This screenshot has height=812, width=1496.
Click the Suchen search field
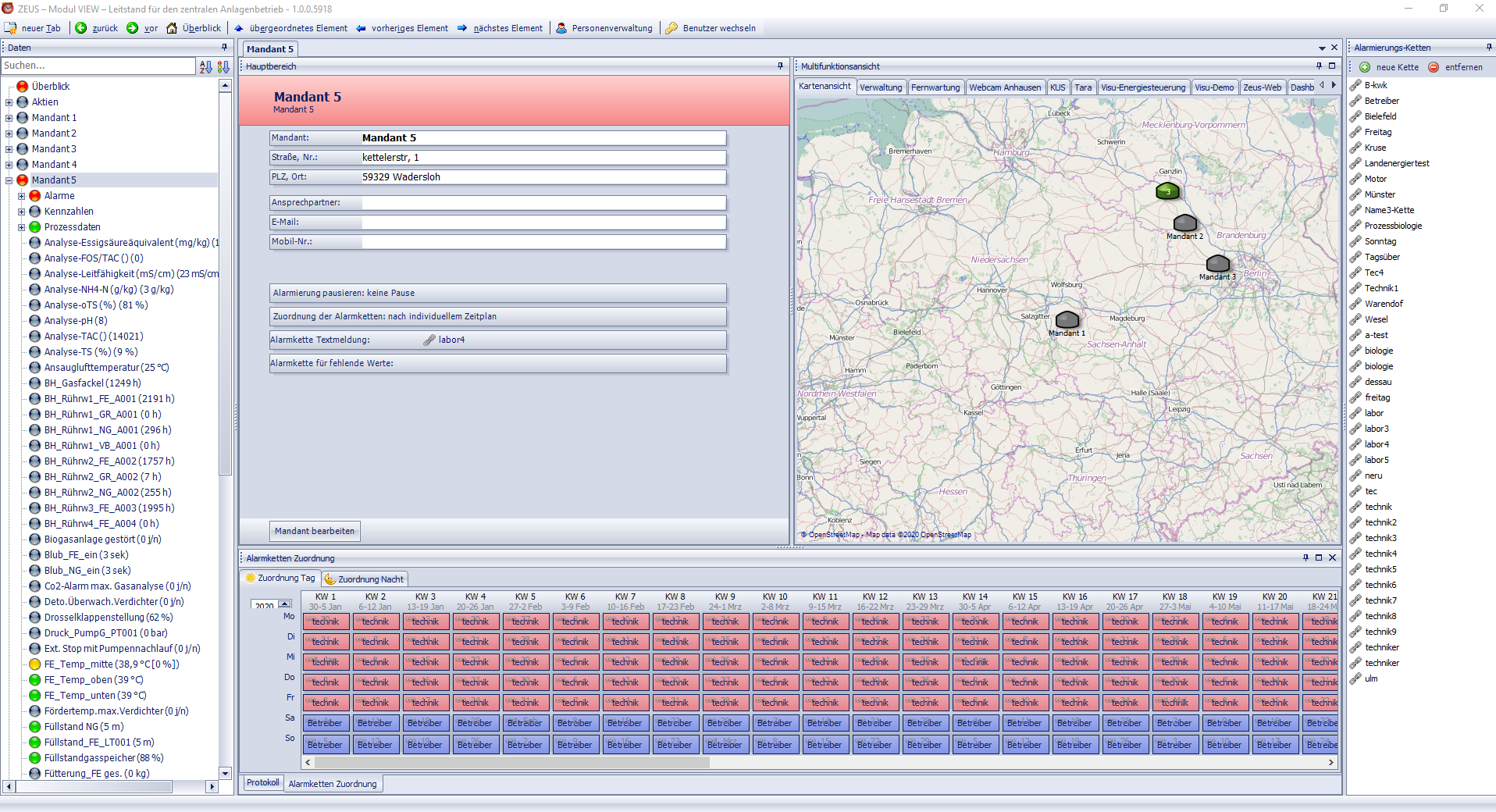pyautogui.click(x=98, y=66)
